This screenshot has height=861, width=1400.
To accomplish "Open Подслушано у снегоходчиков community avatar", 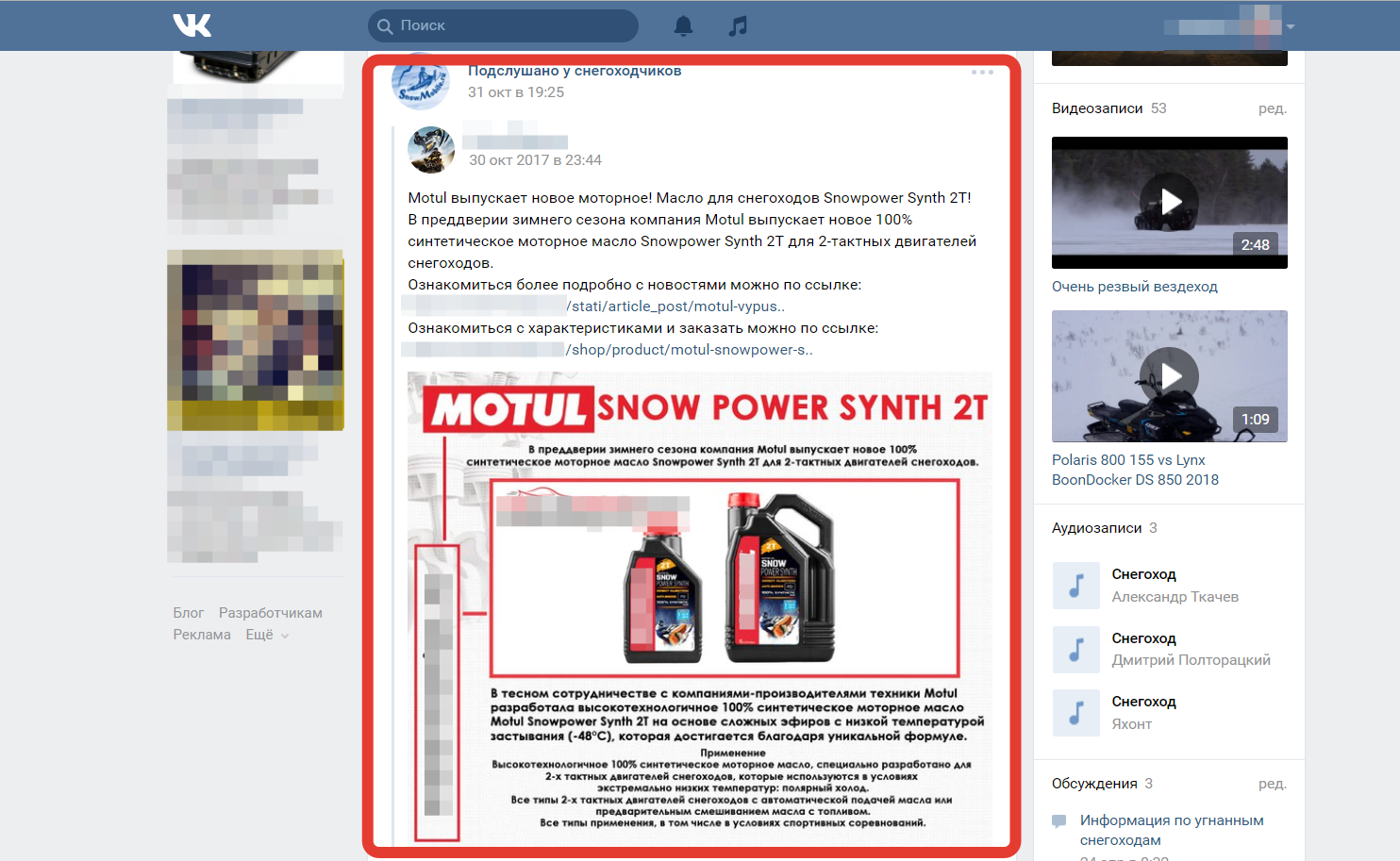I will [421, 82].
